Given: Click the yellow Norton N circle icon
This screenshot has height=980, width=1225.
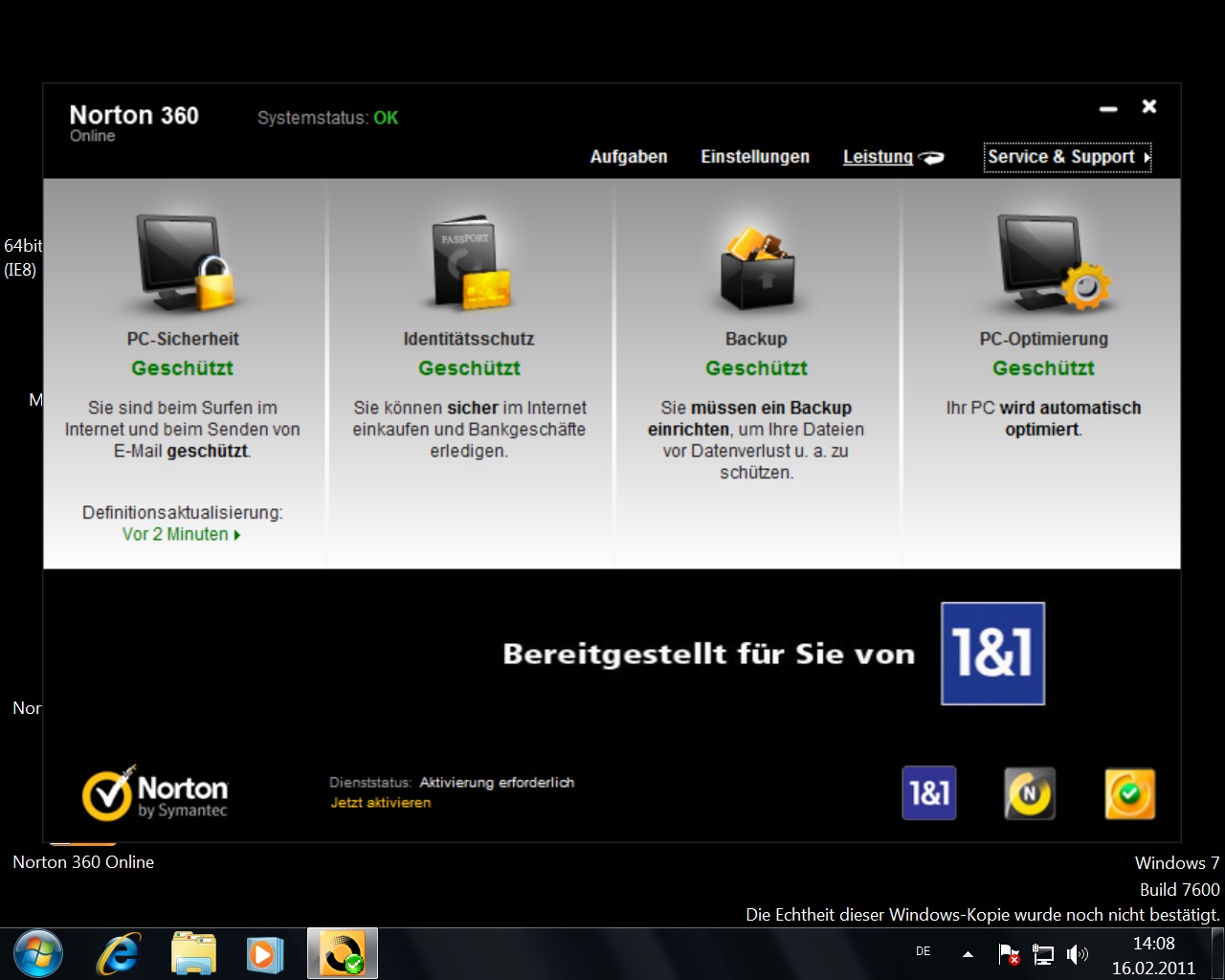Looking at the screenshot, I should [x=1030, y=793].
